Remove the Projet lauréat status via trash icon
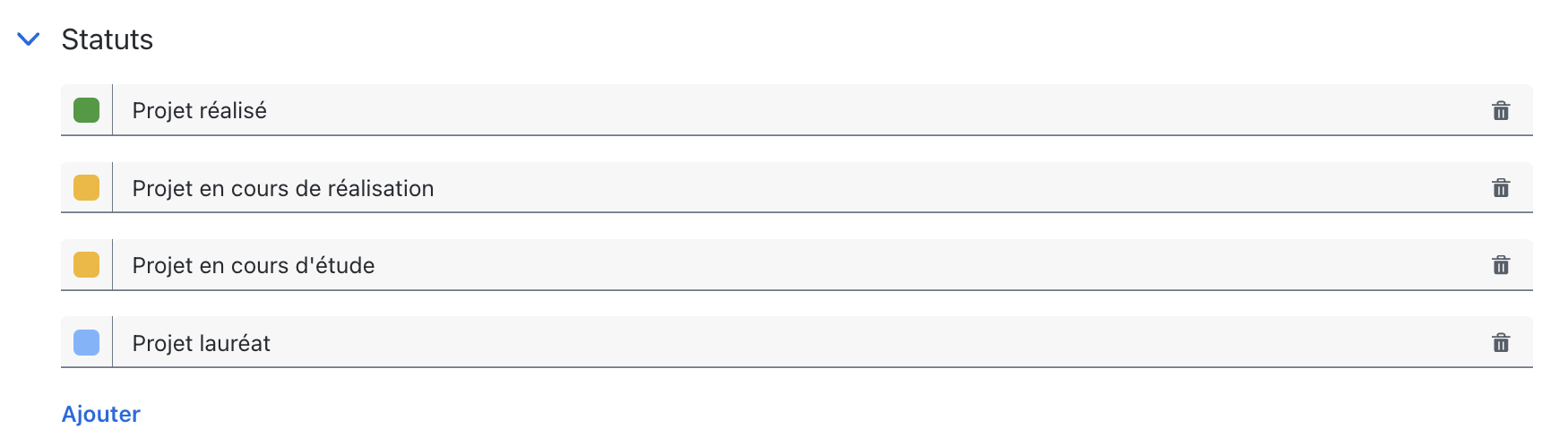The height and width of the screenshot is (446, 1568). 1501,343
